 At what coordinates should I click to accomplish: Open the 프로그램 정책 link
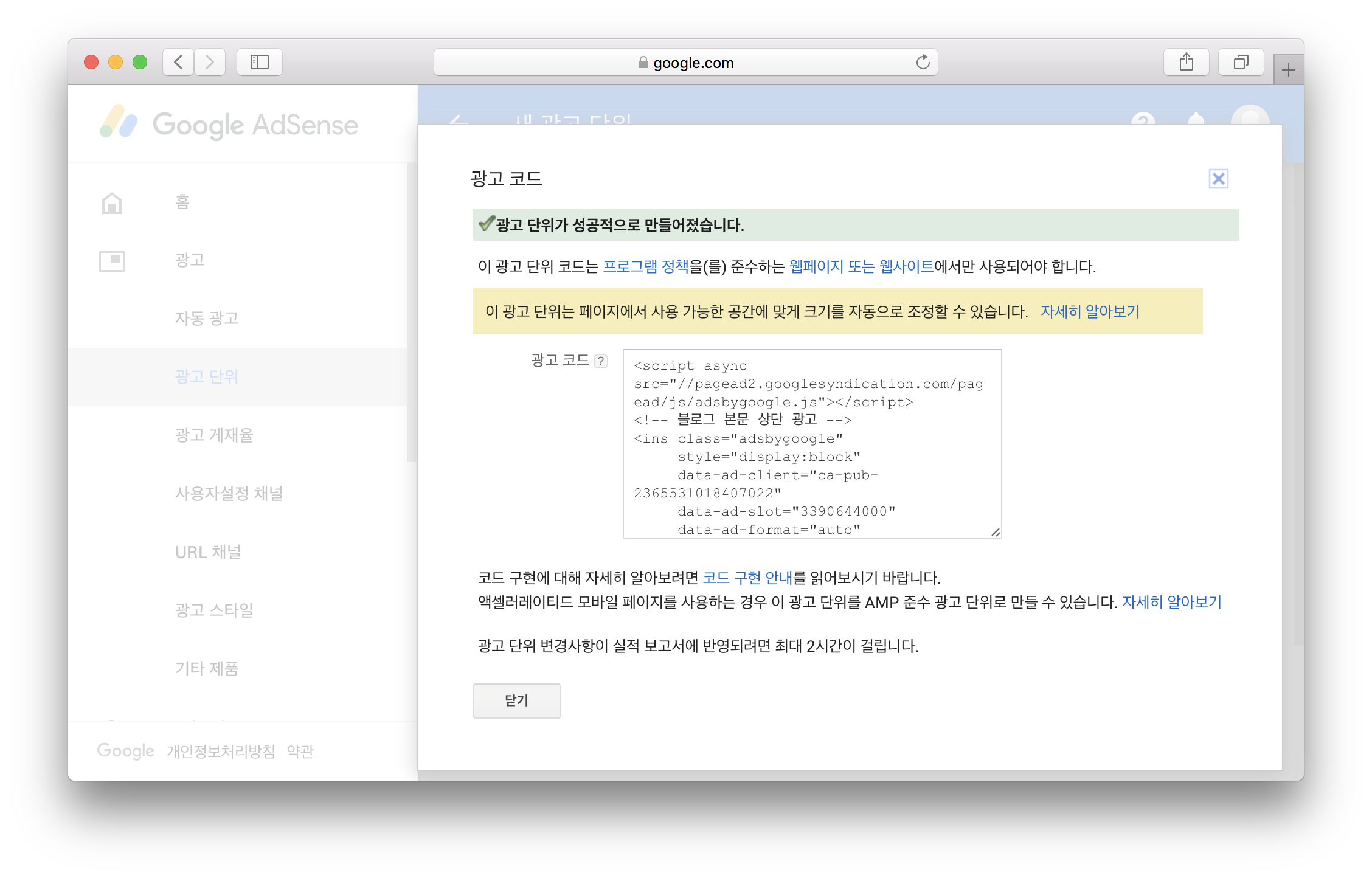[x=645, y=266]
